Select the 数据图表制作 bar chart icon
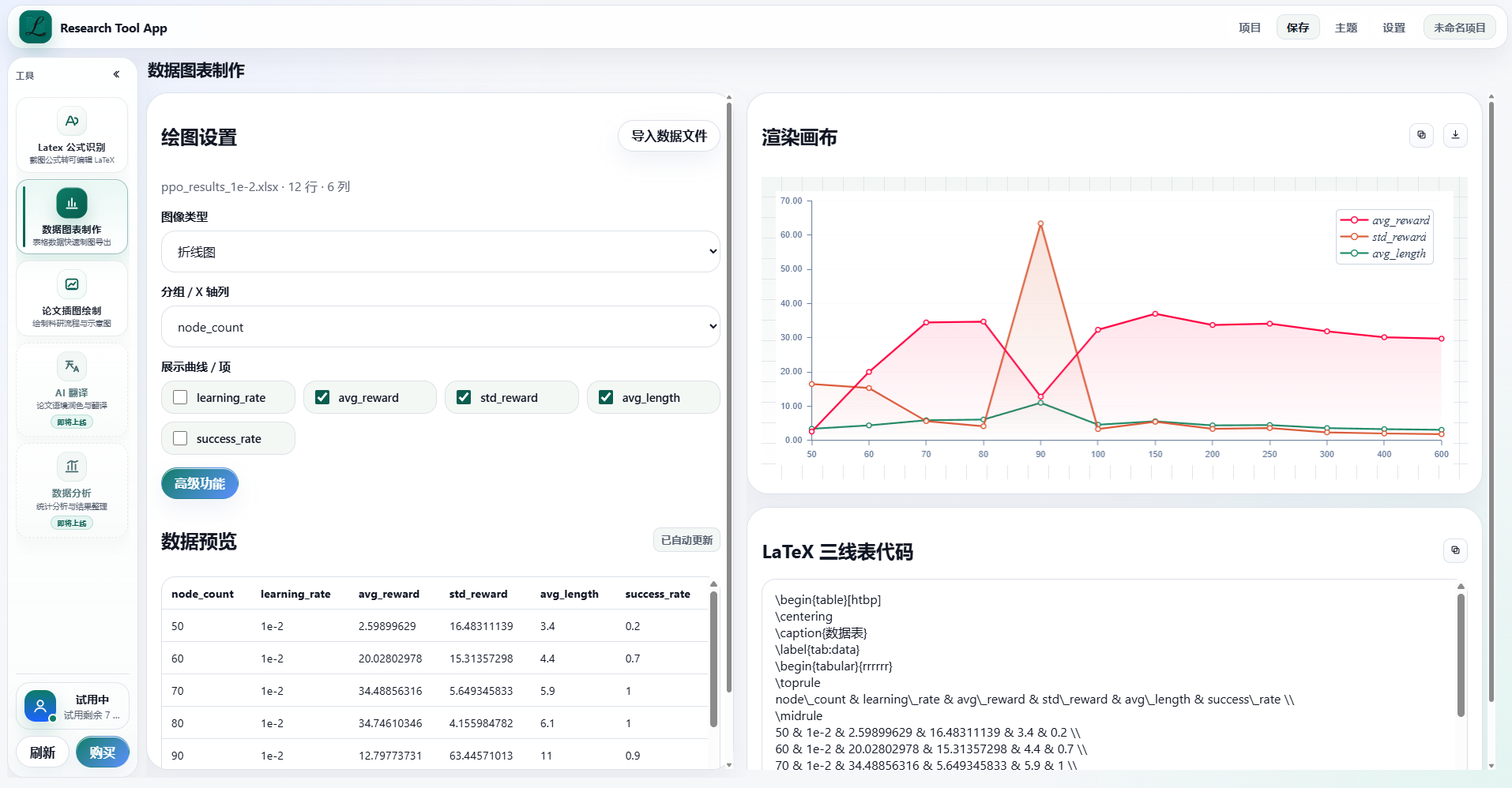 tap(72, 203)
